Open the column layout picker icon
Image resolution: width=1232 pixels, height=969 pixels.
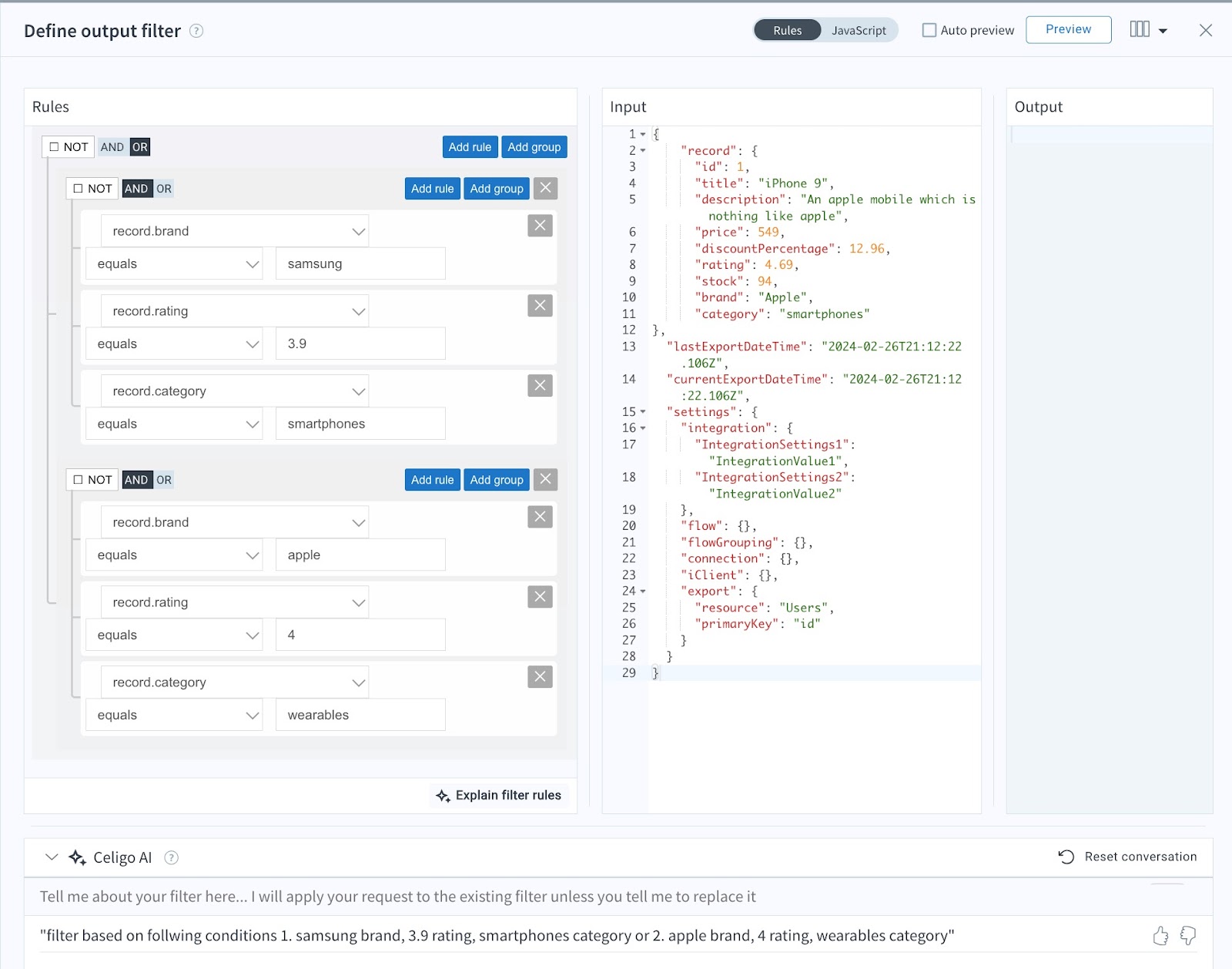[x=1139, y=29]
